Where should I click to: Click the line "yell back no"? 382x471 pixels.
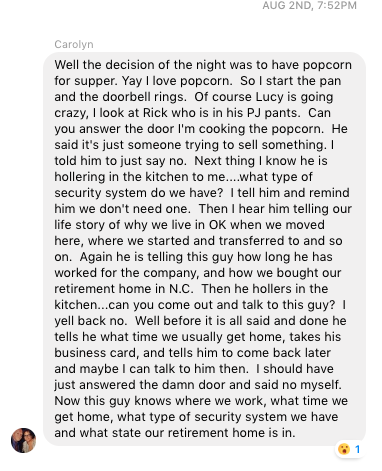pyautogui.click(x=200, y=321)
